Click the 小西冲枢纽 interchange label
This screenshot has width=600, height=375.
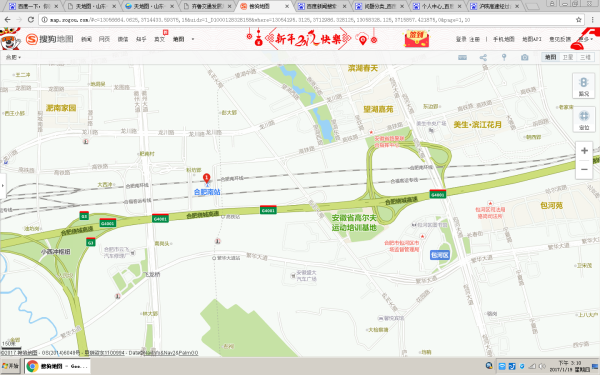[55, 252]
